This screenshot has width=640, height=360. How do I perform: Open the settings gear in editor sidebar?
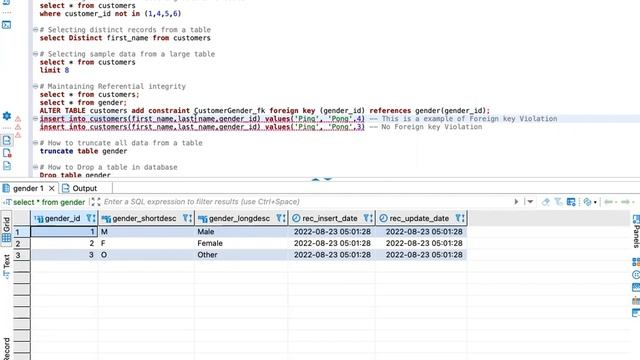coord(7,116)
